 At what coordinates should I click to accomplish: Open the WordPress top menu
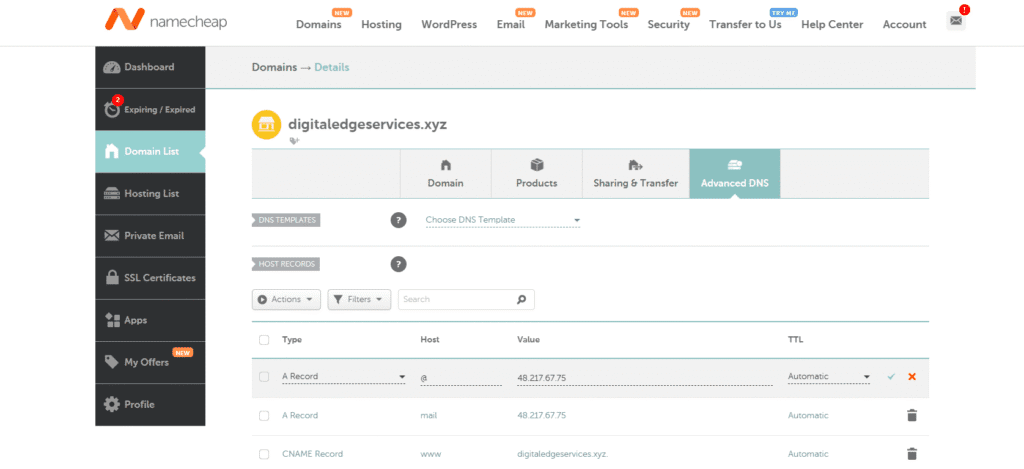pos(449,25)
